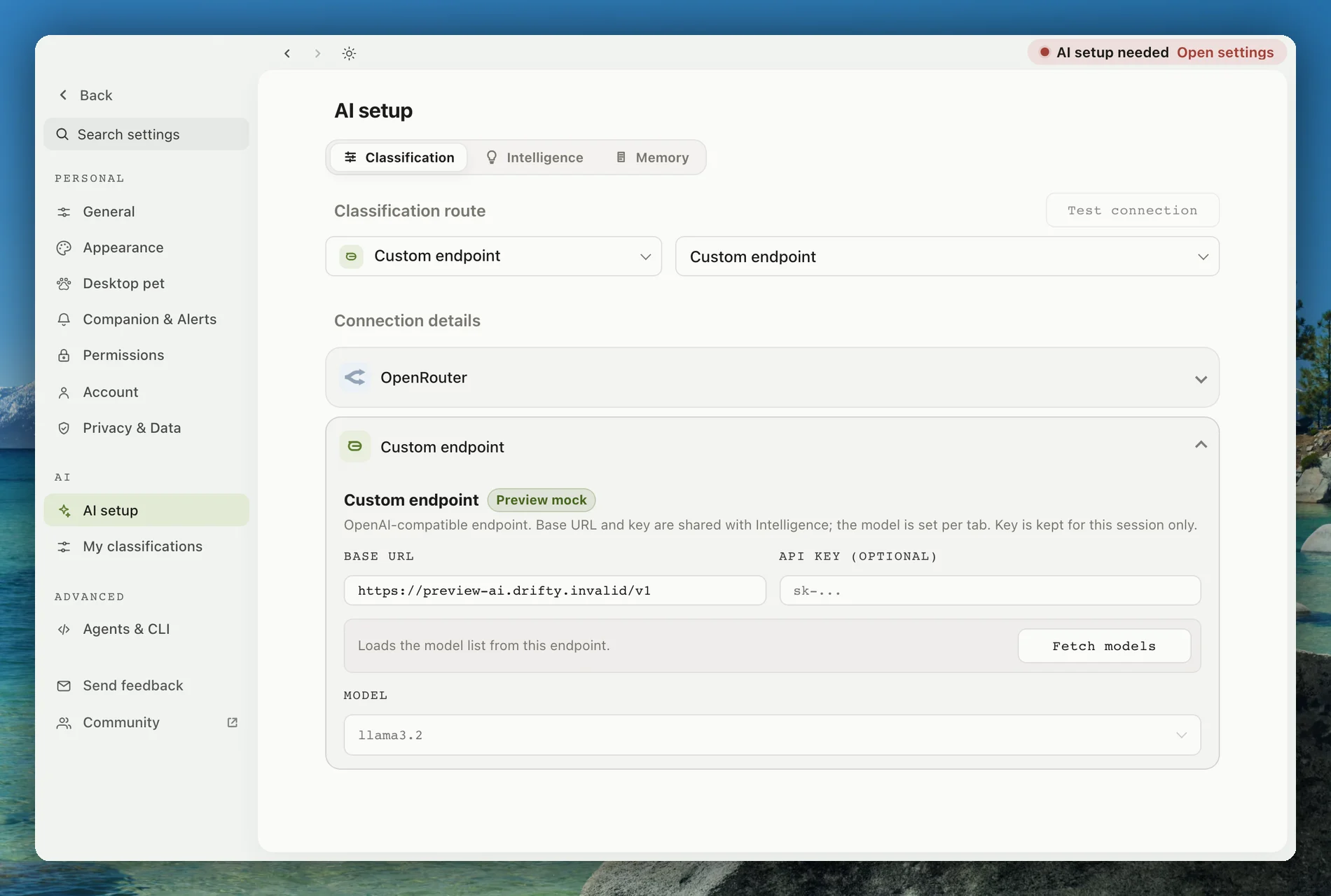1331x896 pixels.
Task: Click the Permissions lock icon
Action: point(64,355)
